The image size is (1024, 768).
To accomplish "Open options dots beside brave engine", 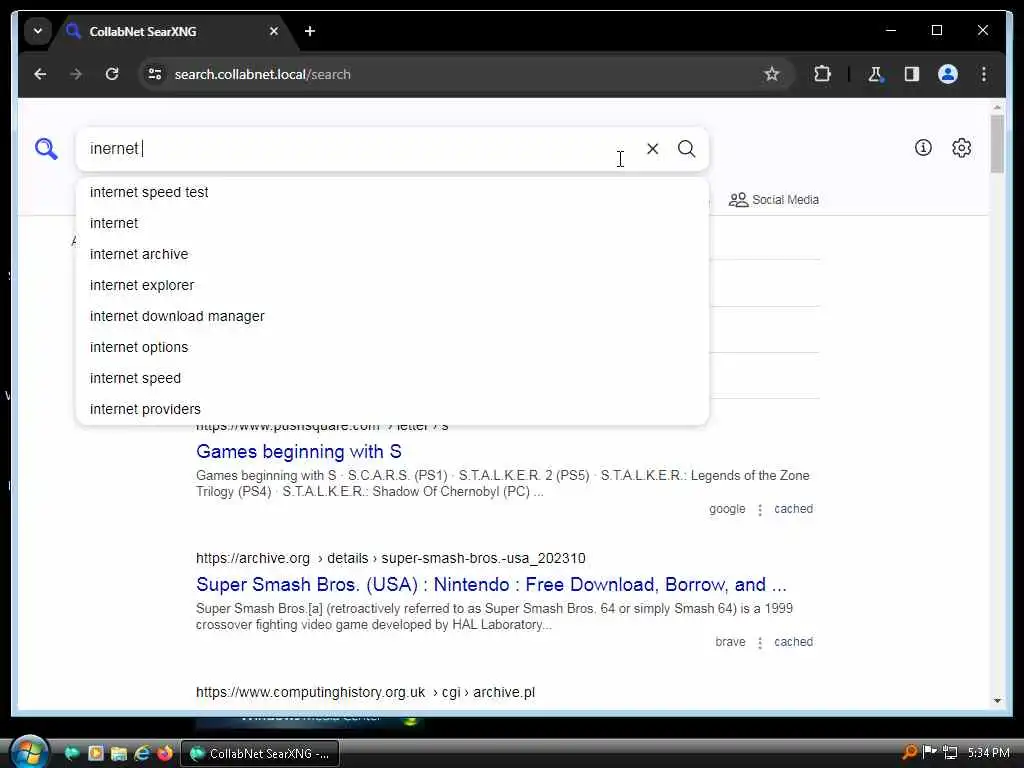I will (760, 643).
